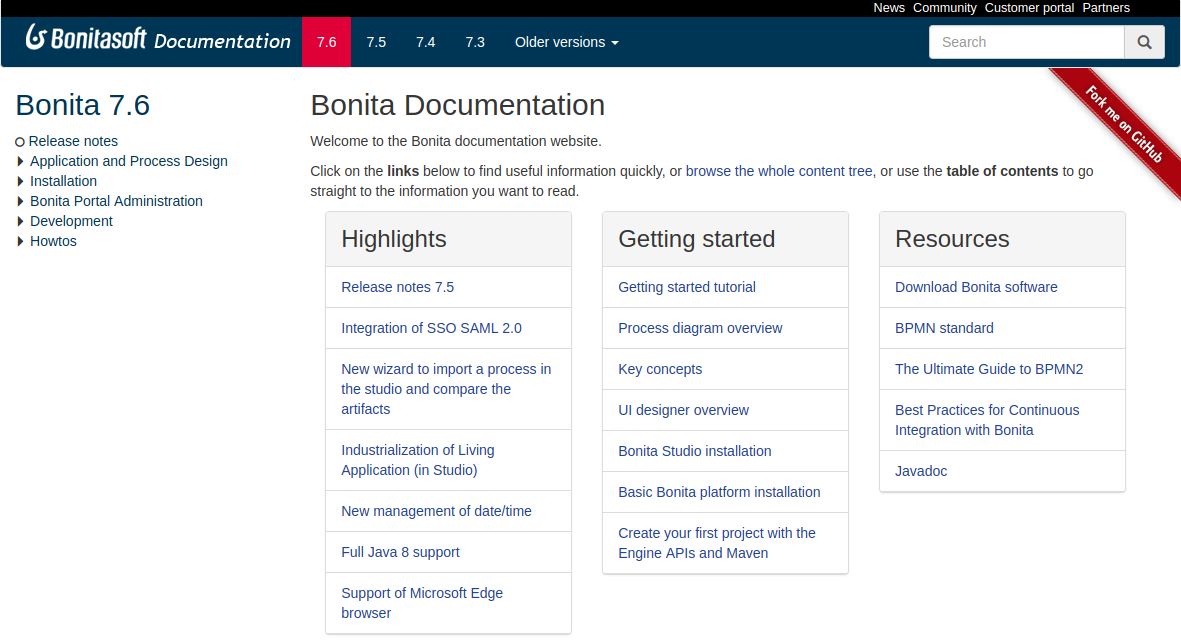Open The Ultimate Guide to BPMN2 link
The width and height of the screenshot is (1181, 643).
coord(989,370)
